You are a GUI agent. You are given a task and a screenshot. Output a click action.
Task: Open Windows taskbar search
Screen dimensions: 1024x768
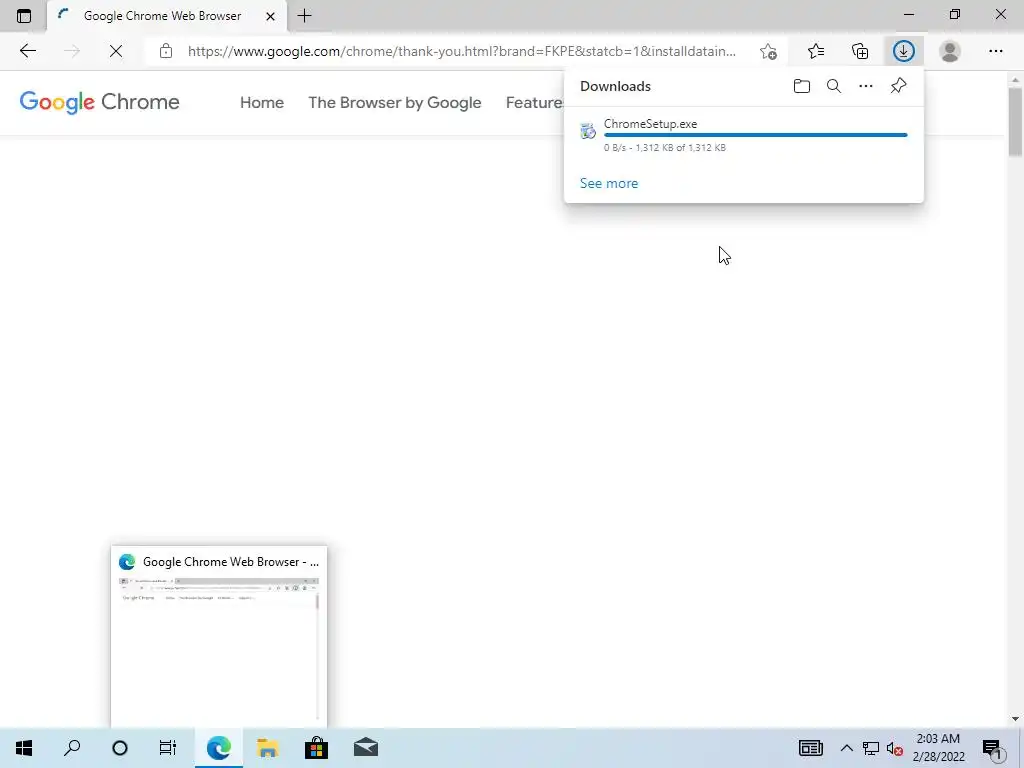[72, 748]
